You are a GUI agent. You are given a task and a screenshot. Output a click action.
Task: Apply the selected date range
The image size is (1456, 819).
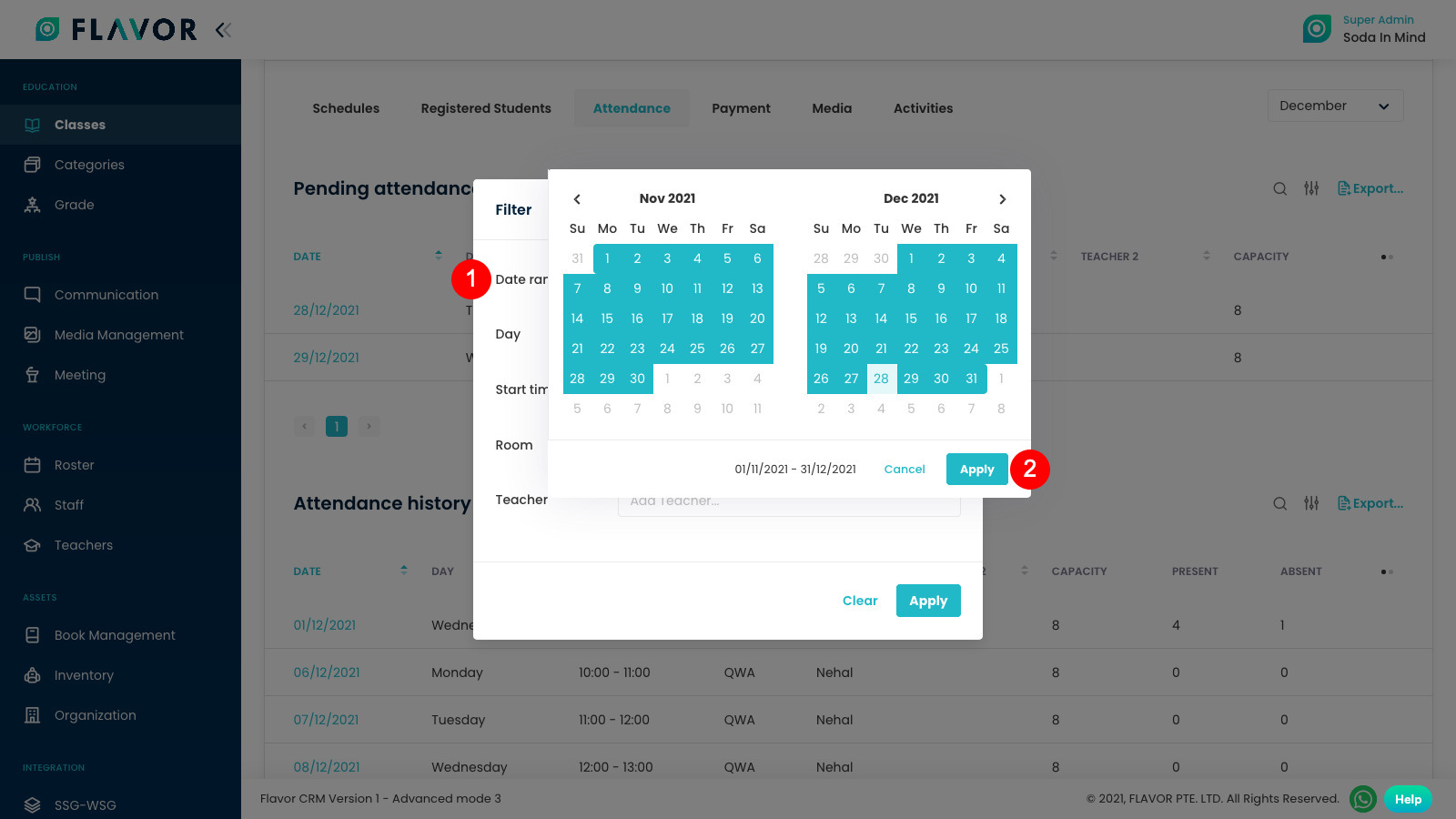coord(976,470)
